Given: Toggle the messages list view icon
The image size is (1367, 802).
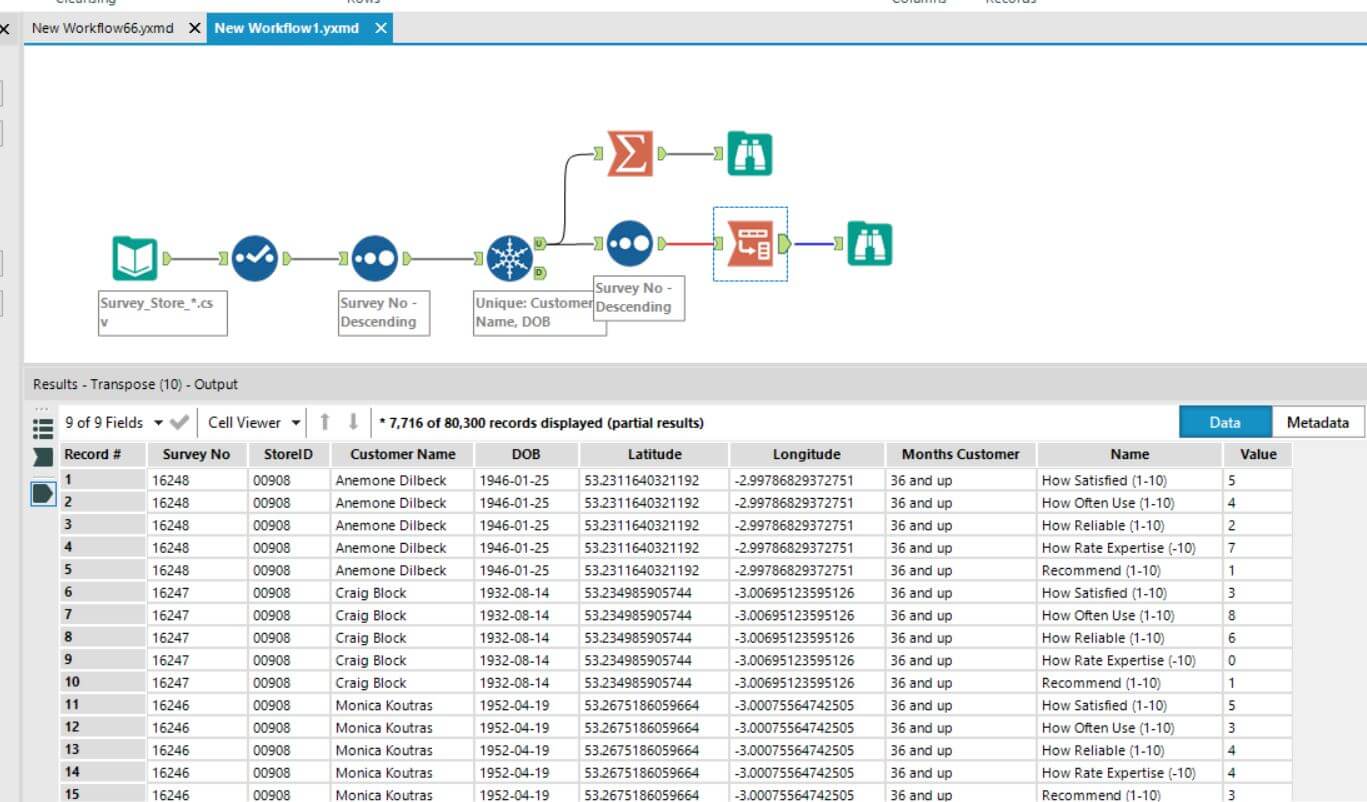Looking at the screenshot, I should pos(43,428).
